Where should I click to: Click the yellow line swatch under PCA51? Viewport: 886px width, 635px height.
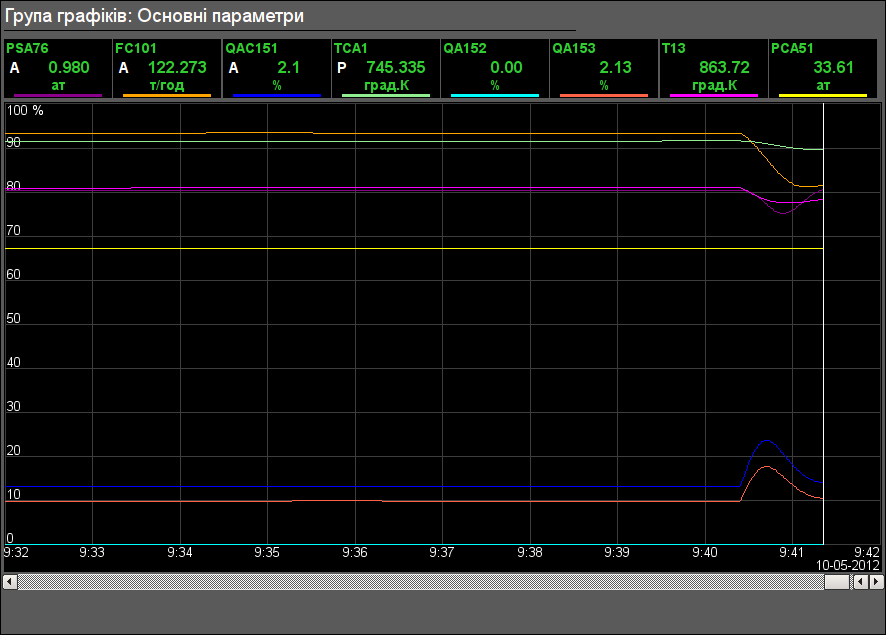(x=823, y=95)
